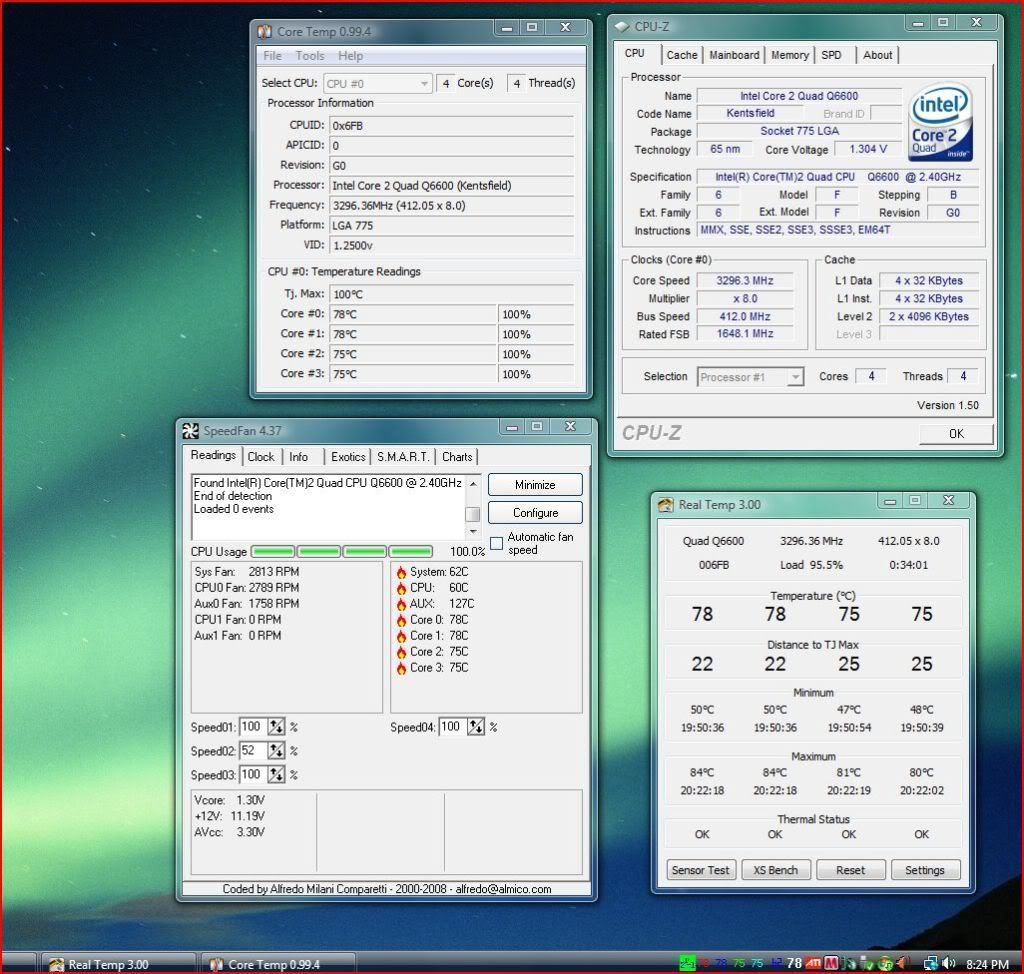Switch to the Mainboard tab in CPU-Z
Viewport: 1024px width, 974px height.
pos(734,56)
